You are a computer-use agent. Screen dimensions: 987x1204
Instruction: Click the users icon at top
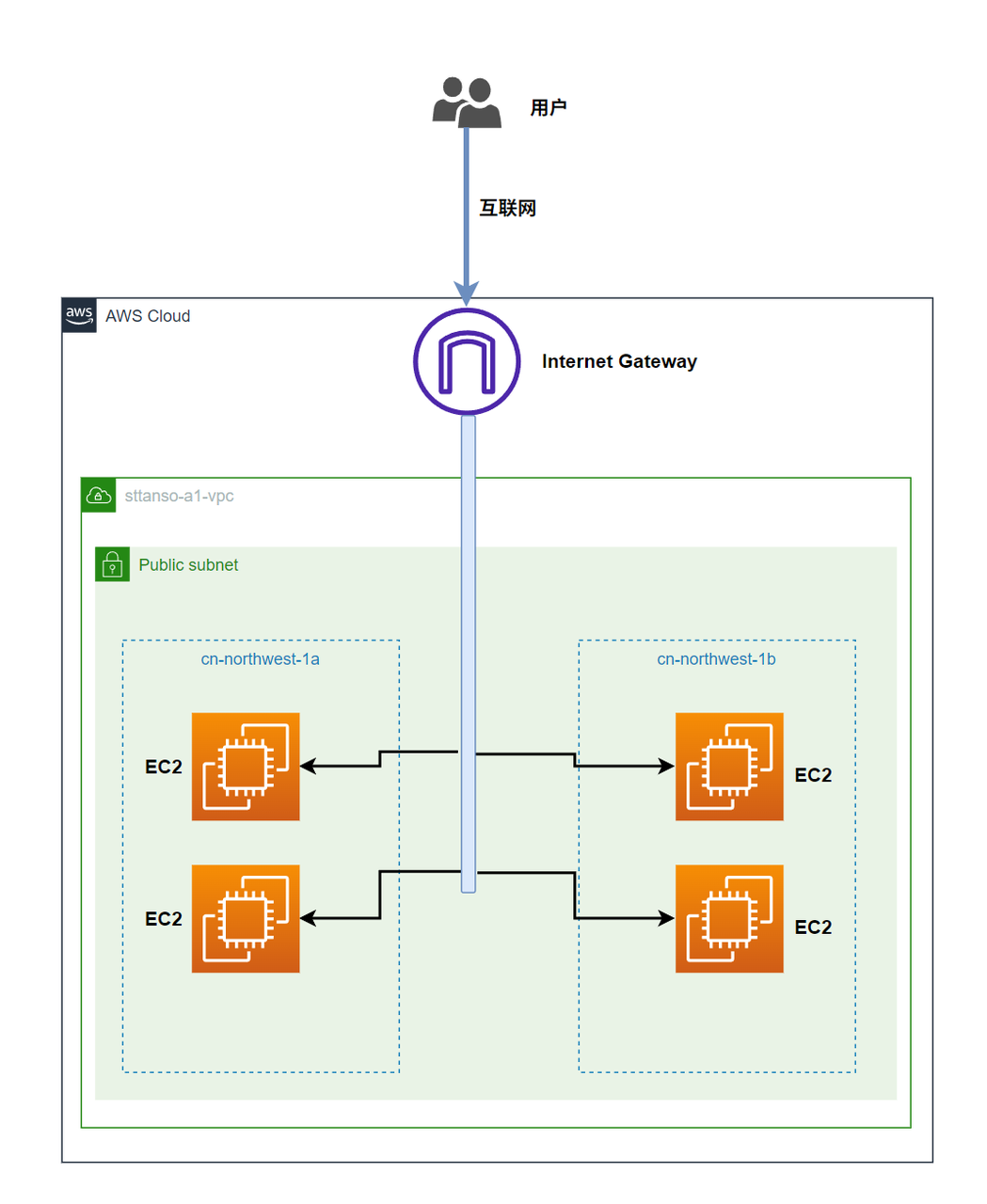click(467, 102)
